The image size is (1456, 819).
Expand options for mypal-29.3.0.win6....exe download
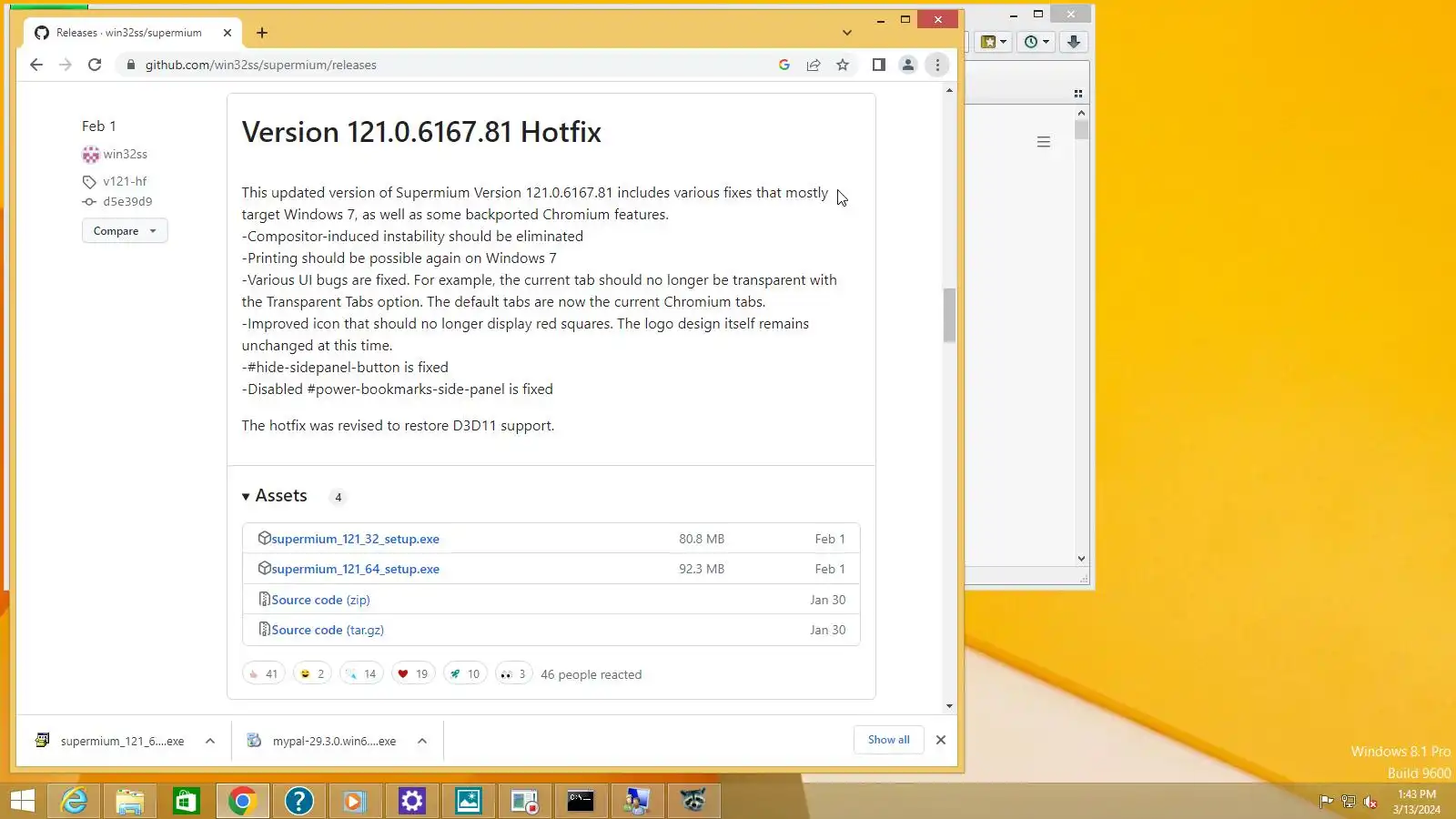click(x=422, y=741)
